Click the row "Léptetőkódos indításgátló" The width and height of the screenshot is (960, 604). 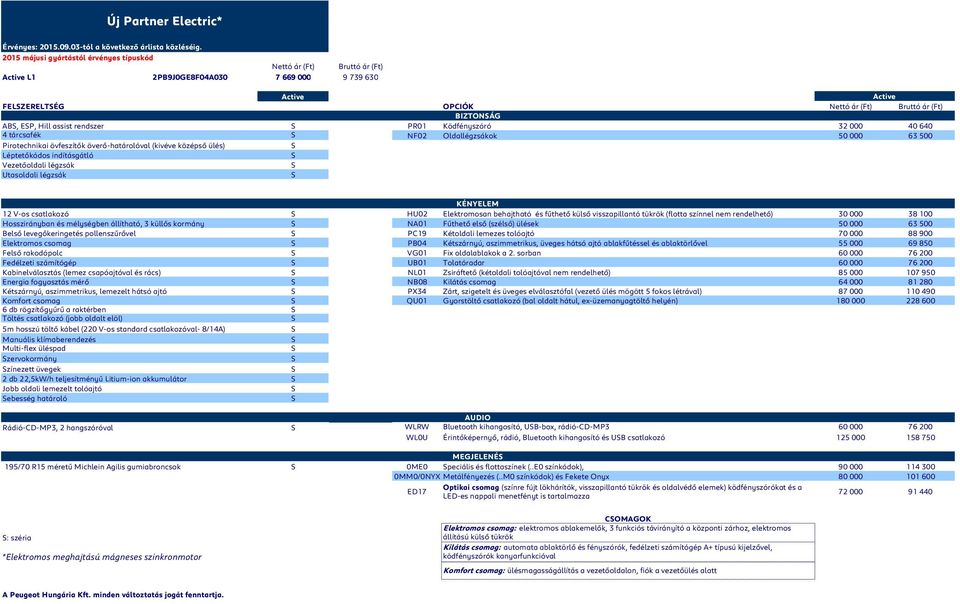(165, 155)
